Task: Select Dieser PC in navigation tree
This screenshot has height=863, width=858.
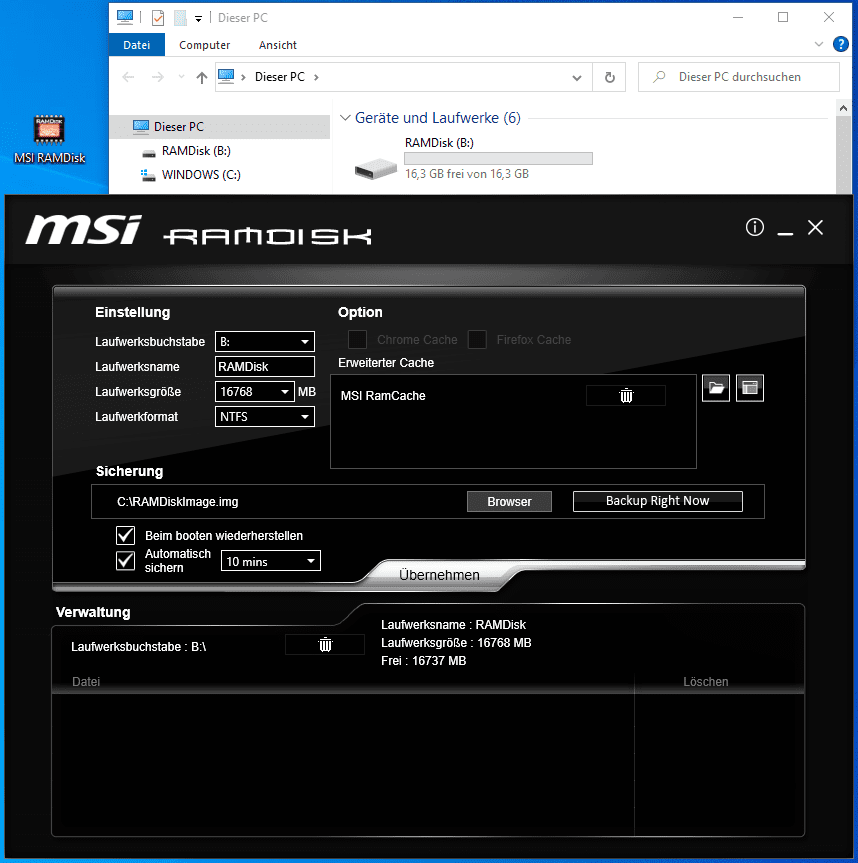Action: coord(220,127)
